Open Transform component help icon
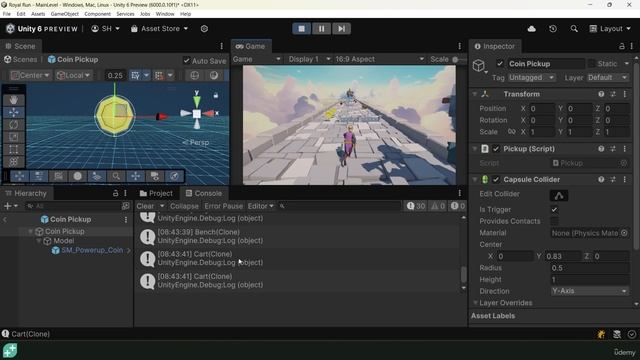This screenshot has height=360, width=640. coord(601,94)
